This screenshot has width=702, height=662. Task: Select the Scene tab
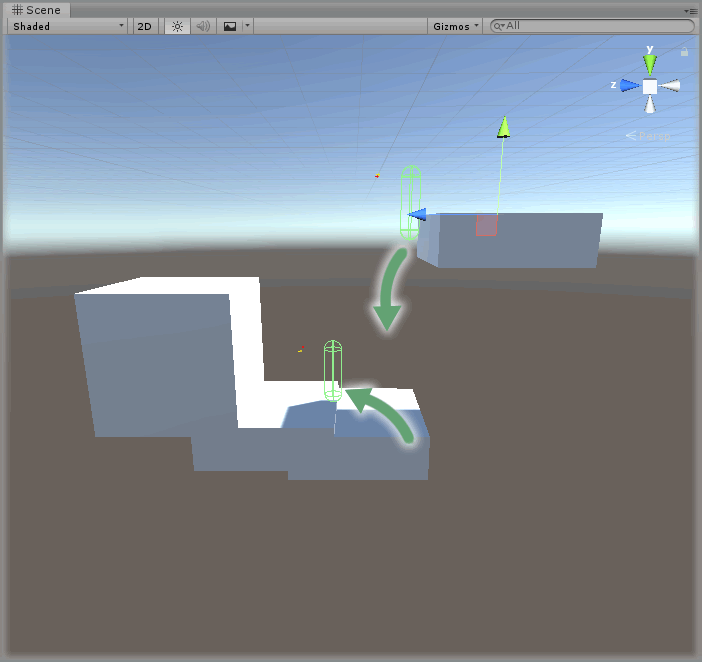pyautogui.click(x=37, y=10)
